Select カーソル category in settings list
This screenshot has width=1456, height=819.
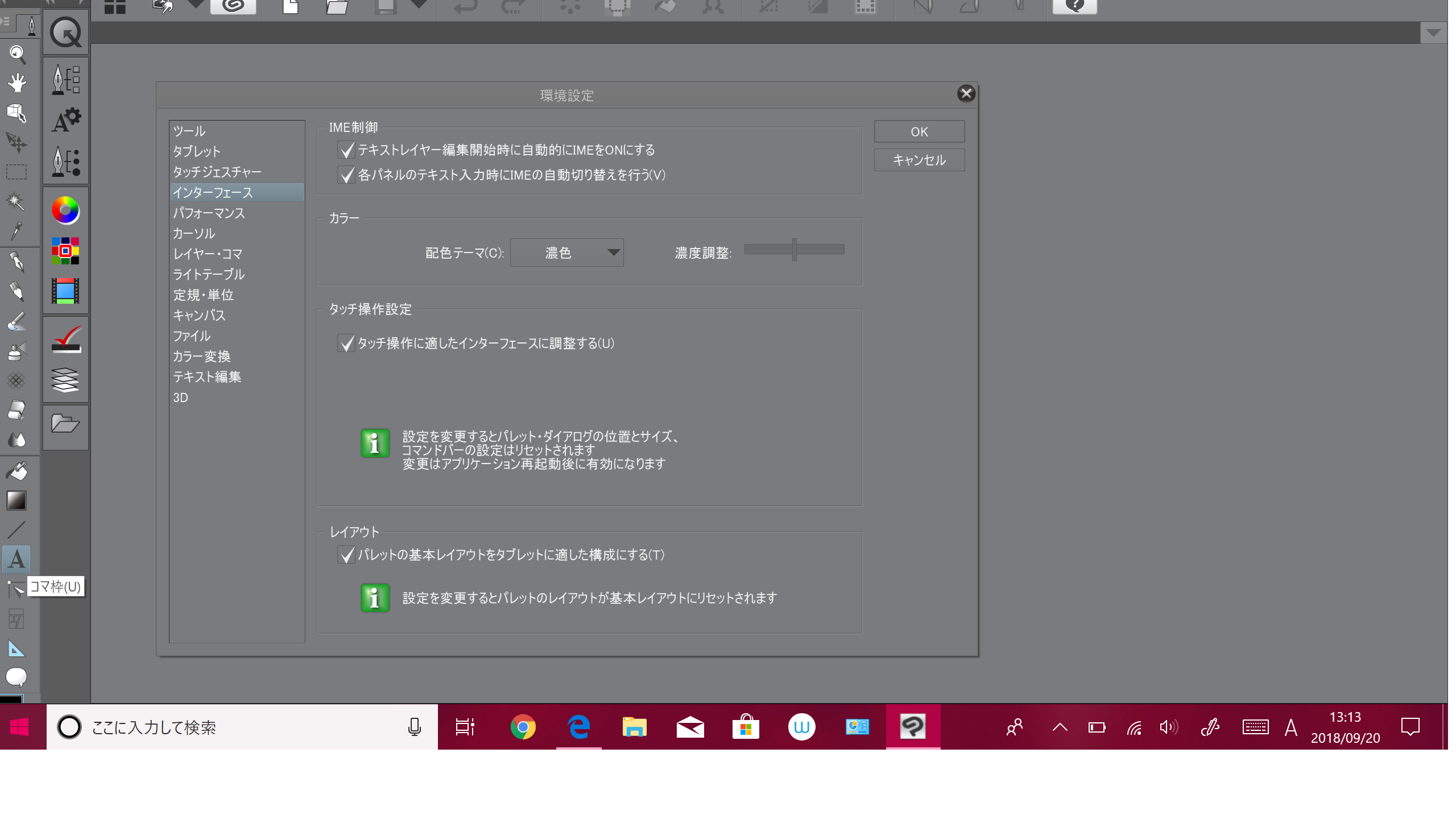point(194,234)
